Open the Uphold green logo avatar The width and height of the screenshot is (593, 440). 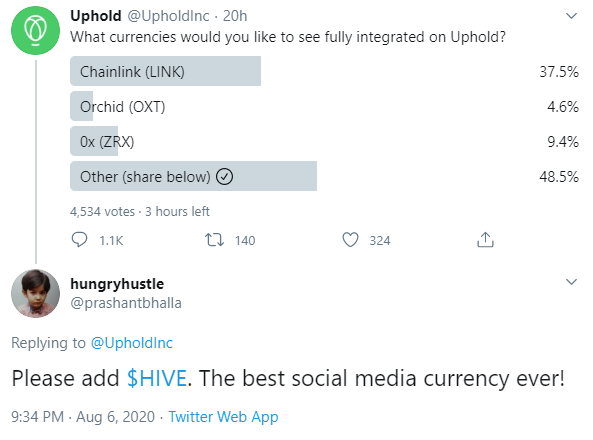[x=36, y=30]
